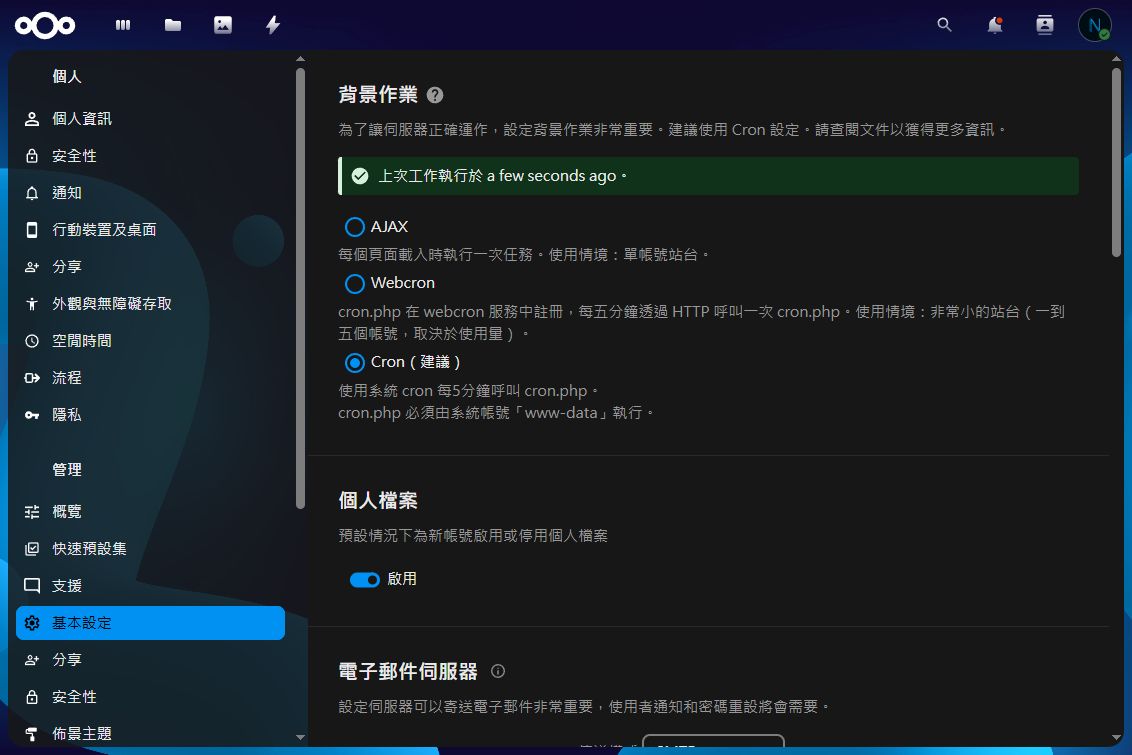
Task: Click gear icon next to 基本設定
Action: 32,623
